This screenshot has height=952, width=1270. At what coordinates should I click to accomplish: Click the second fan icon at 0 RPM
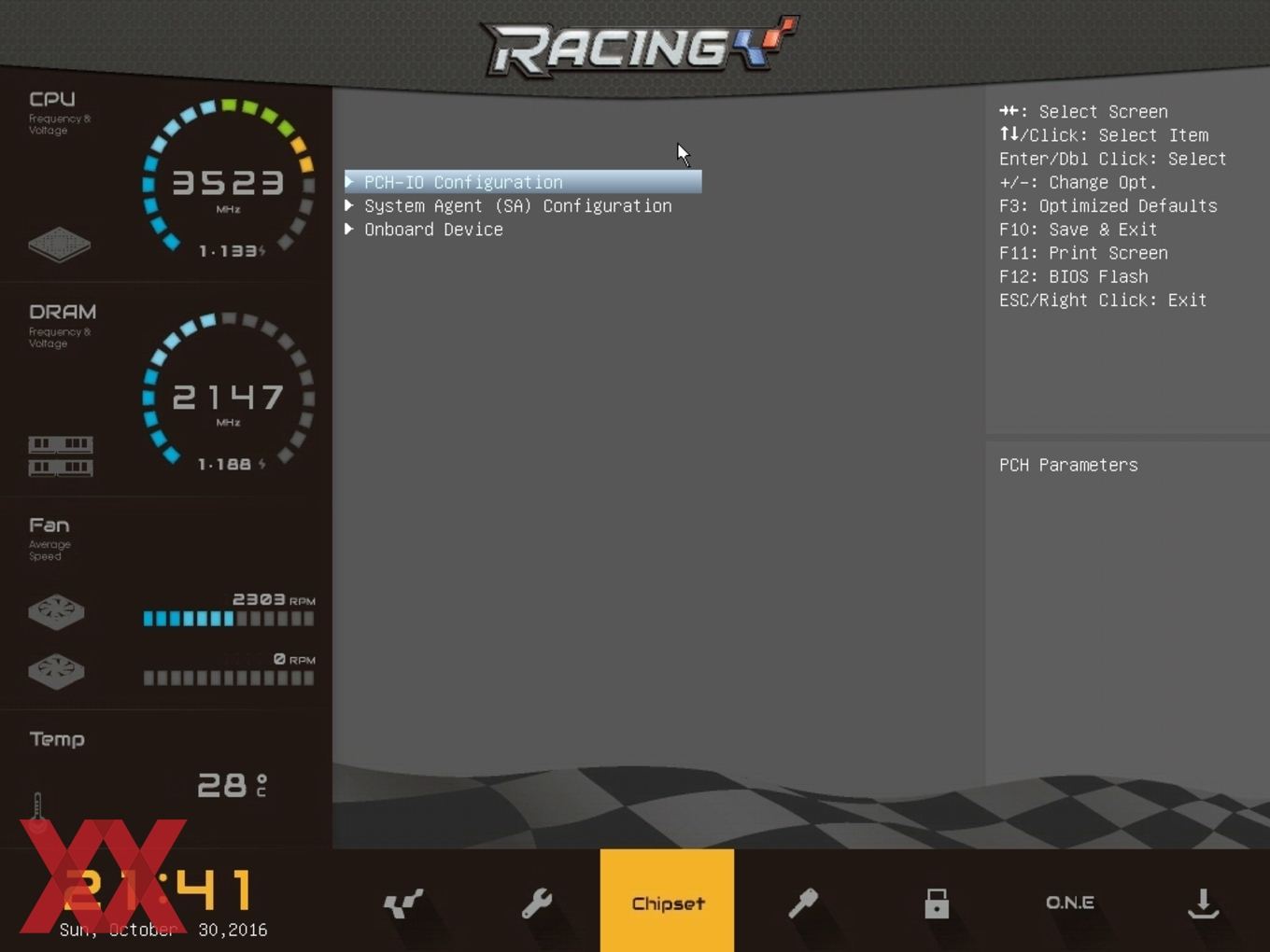point(56,671)
